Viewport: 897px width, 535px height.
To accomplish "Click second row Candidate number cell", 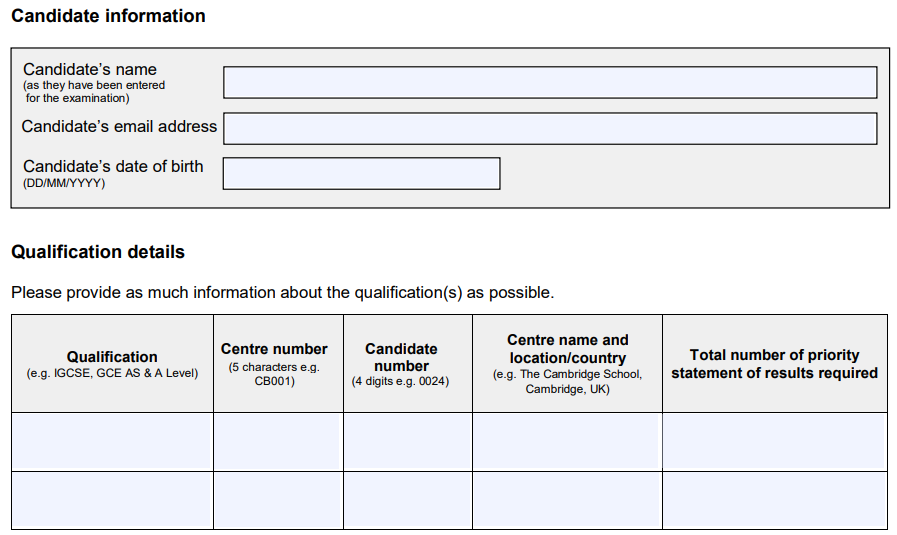I will pyautogui.click(x=408, y=500).
